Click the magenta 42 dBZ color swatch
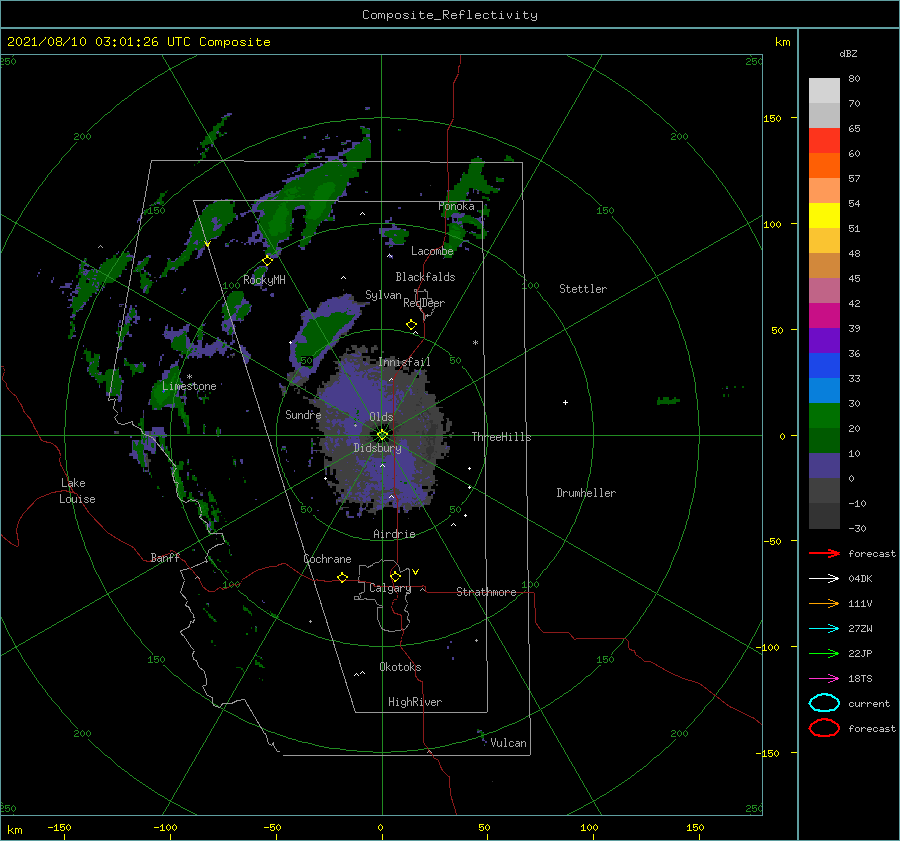900x841 pixels. (x=824, y=316)
